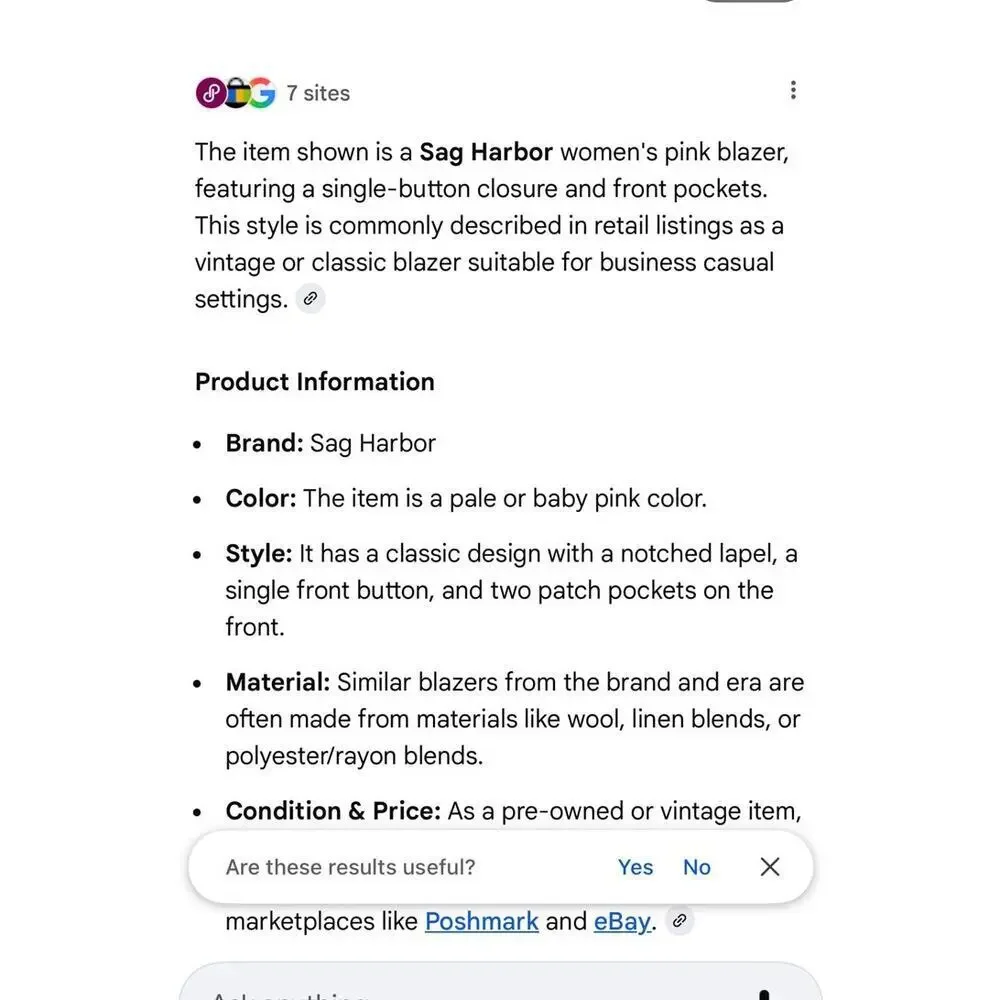Click the shopping bag source icon
This screenshot has height=1000, width=1000.
pos(237,93)
